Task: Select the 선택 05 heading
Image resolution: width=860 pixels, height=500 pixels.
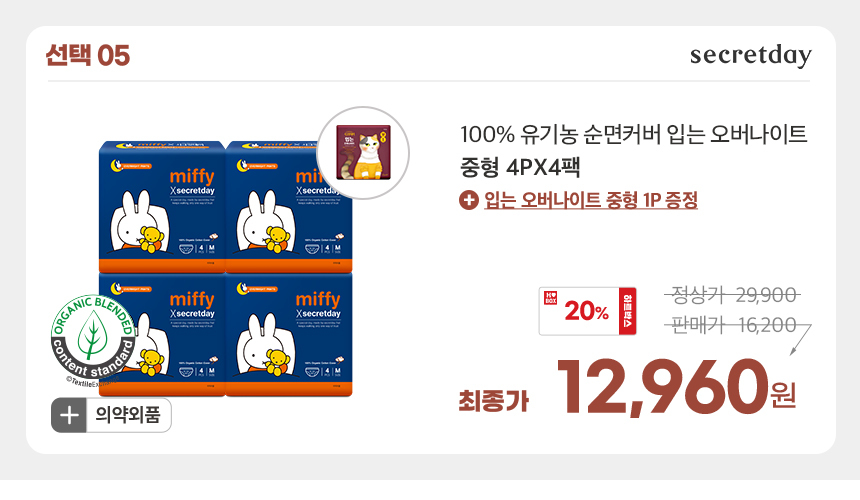Action: [88, 55]
